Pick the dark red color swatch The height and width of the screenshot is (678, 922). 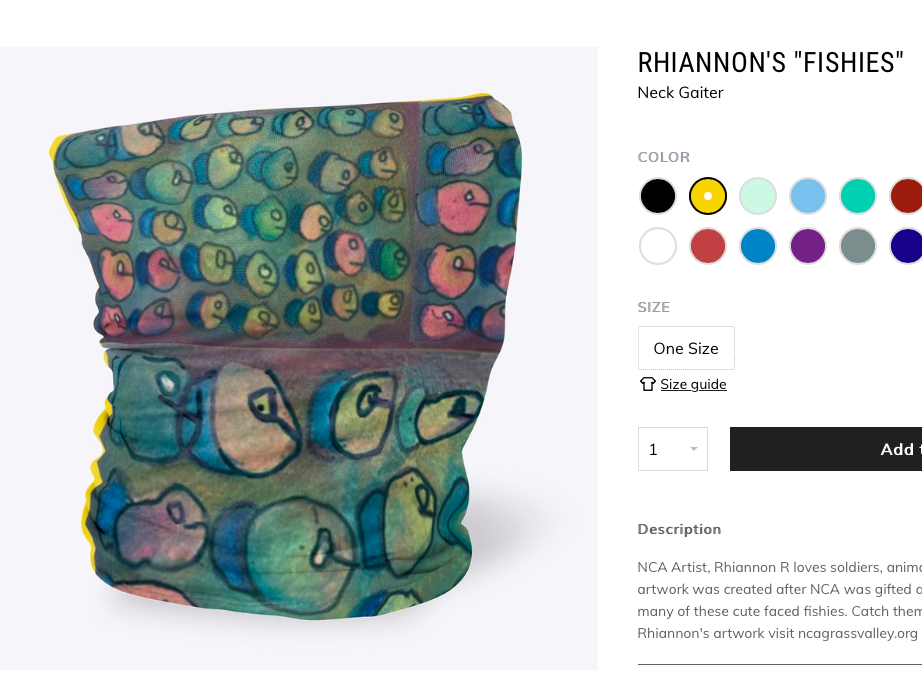[x=906, y=196]
